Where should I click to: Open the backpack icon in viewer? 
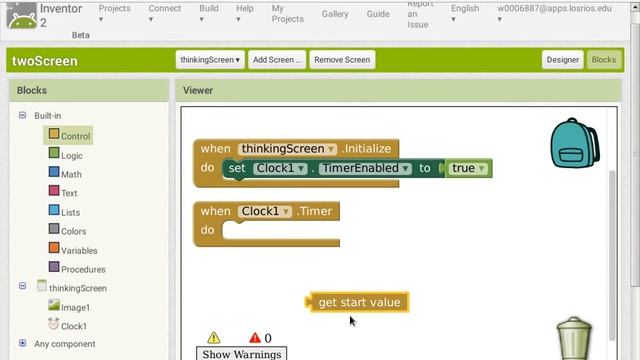click(575, 143)
